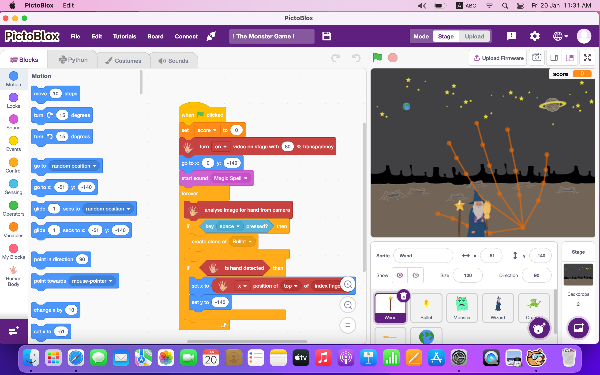The width and height of the screenshot is (600, 375).
Task: Open the Tutorials menu
Action: tap(124, 36)
